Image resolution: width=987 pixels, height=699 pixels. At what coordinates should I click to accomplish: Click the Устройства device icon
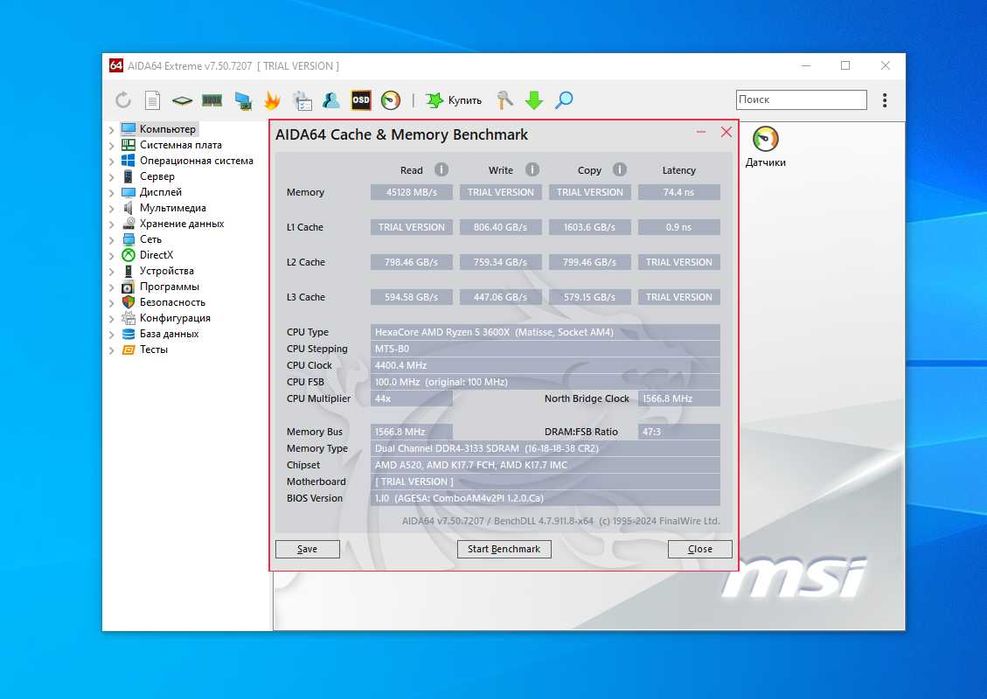[128, 271]
